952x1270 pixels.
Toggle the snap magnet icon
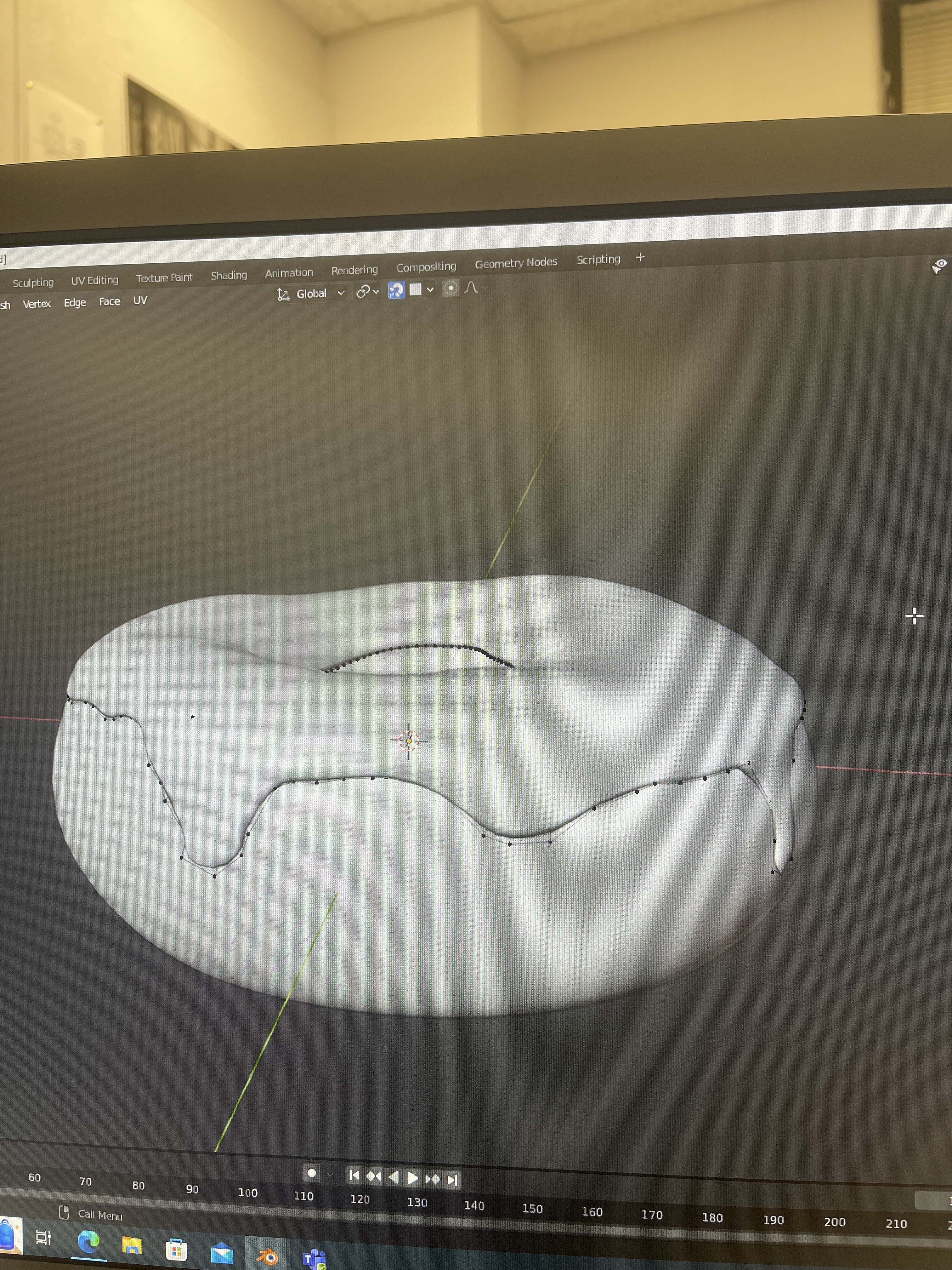[x=396, y=290]
